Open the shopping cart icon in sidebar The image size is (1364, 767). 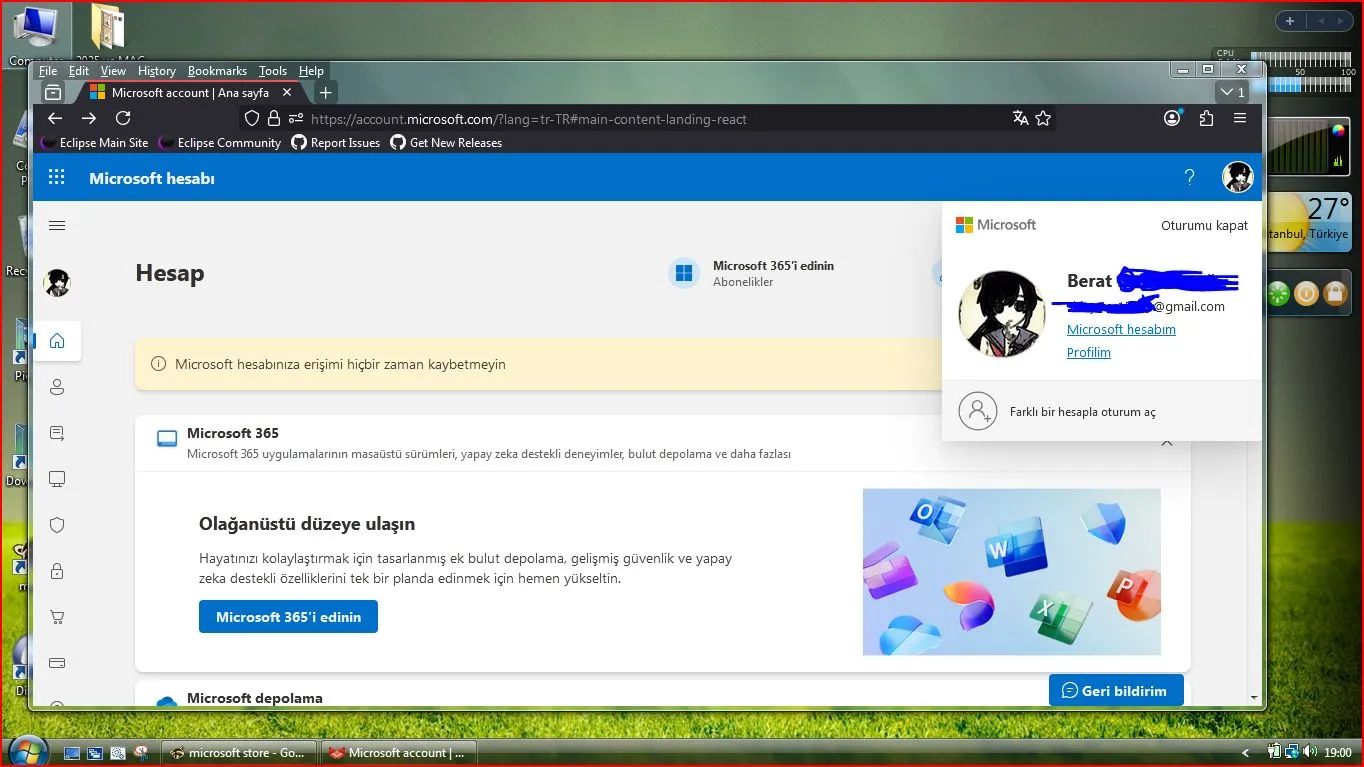point(57,617)
